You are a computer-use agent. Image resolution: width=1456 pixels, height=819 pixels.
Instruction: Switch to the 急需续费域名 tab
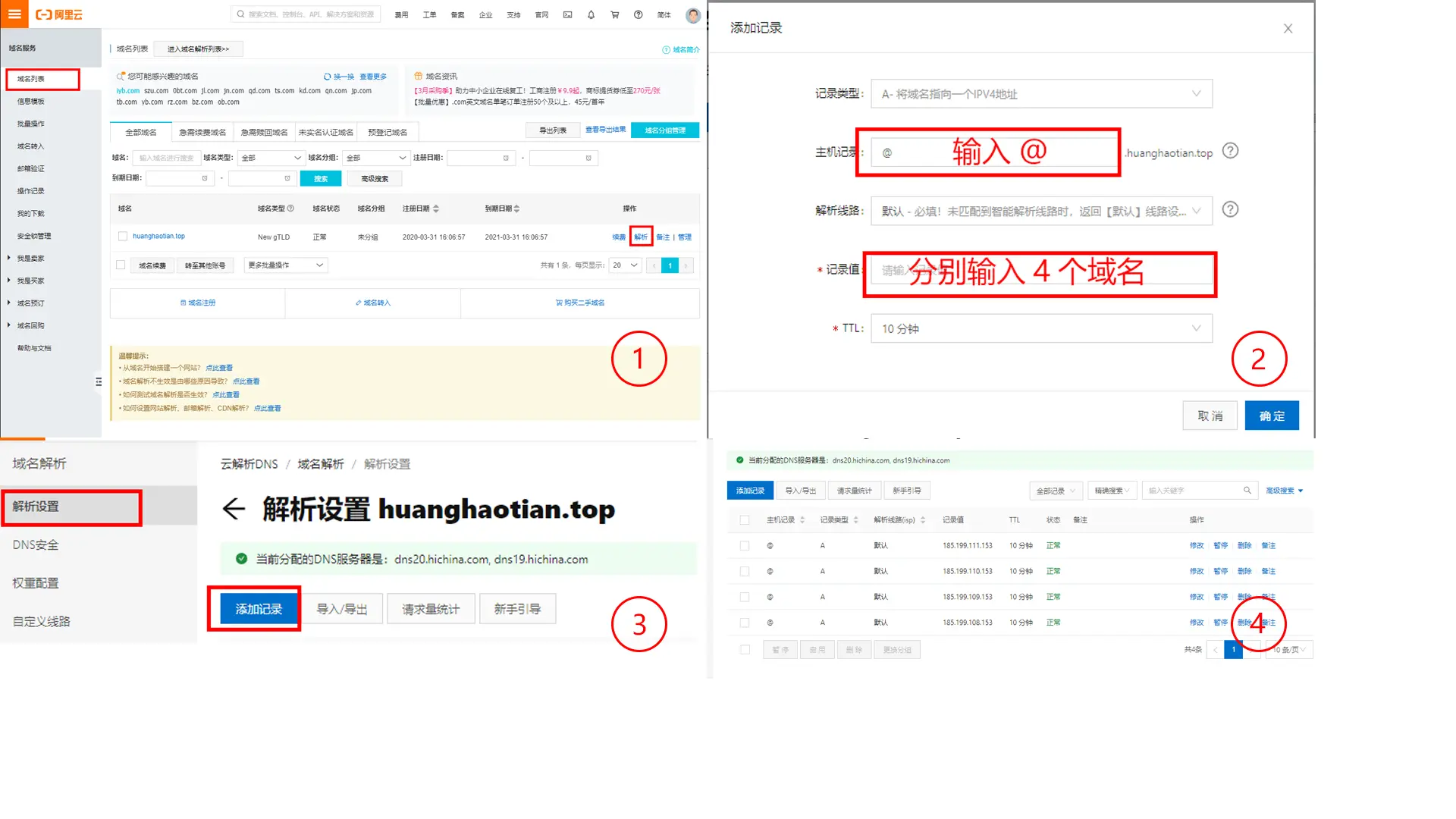[202, 132]
